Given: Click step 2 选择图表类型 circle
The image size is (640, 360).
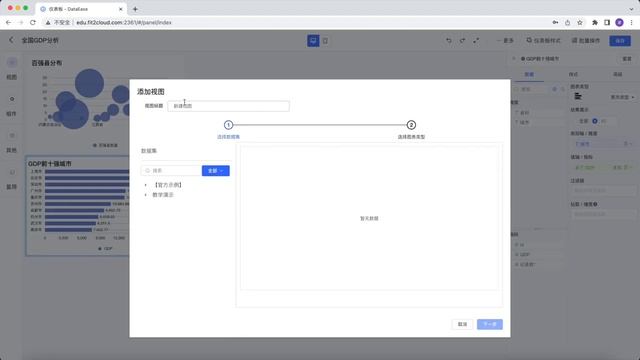Looking at the screenshot, I should tap(411, 125).
